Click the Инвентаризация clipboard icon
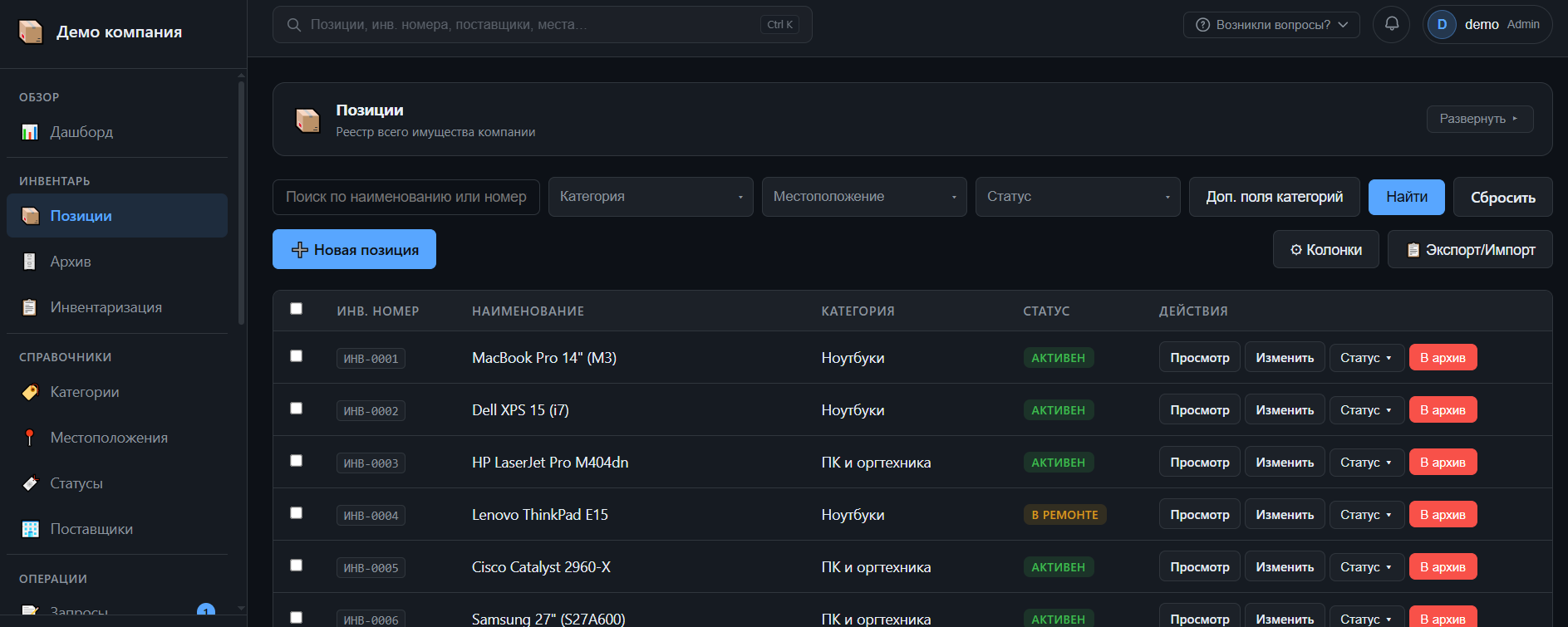Viewport: 1568px width, 627px height. click(x=30, y=307)
